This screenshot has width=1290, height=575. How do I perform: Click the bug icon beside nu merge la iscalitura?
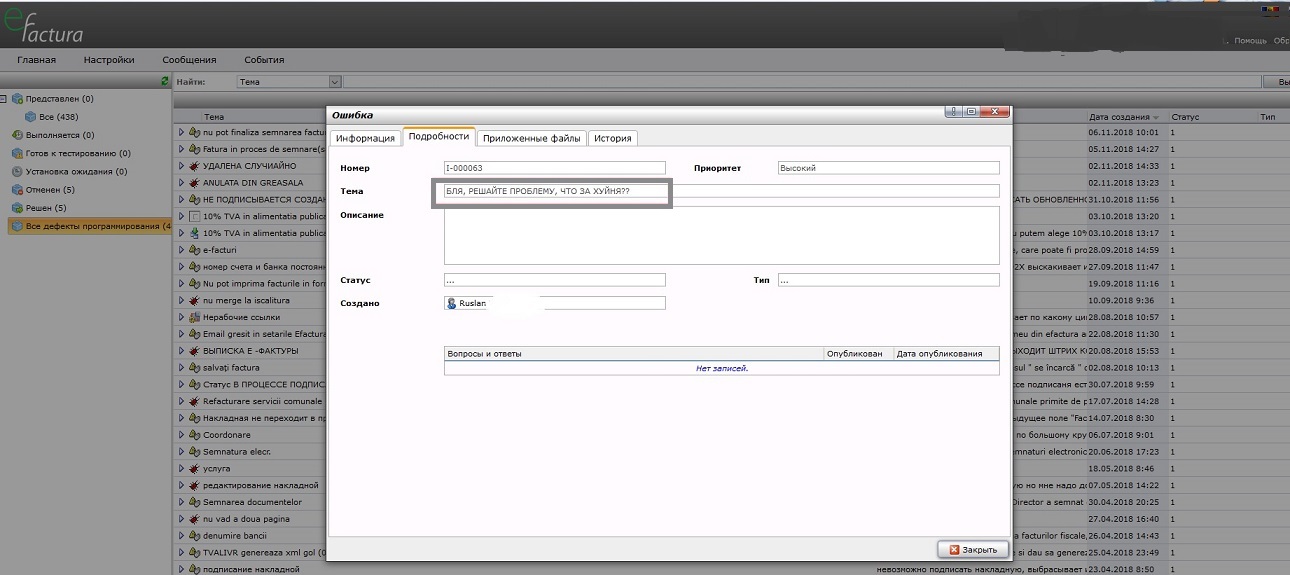(x=194, y=300)
